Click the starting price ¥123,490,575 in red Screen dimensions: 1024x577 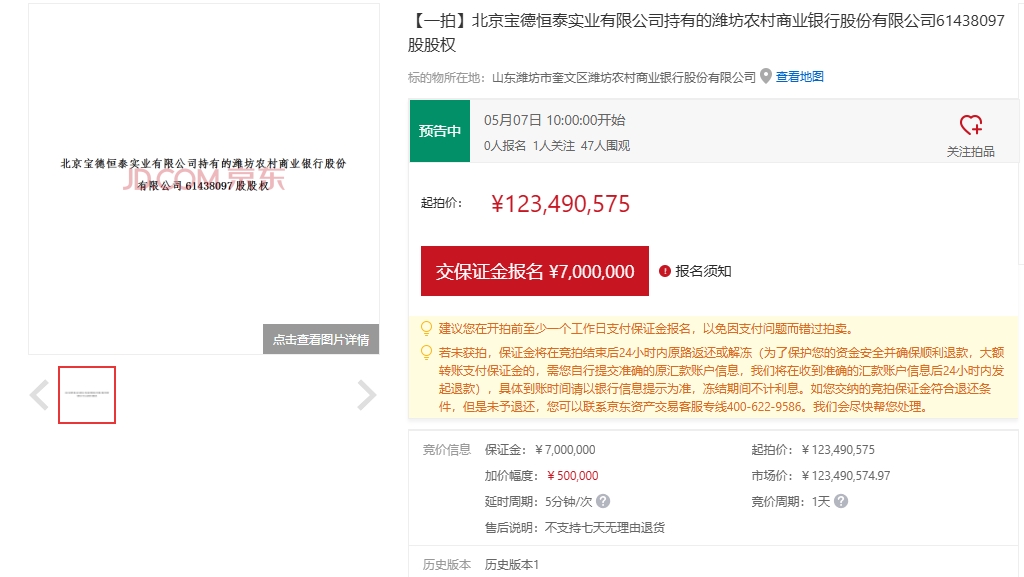(x=560, y=204)
